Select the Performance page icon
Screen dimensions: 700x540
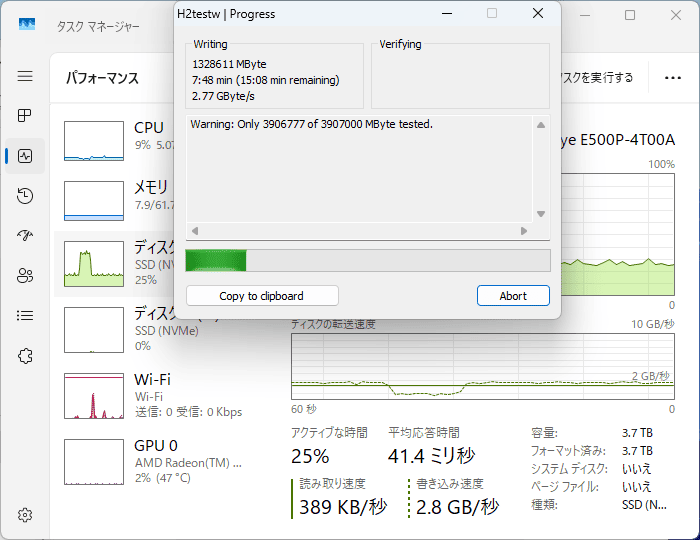click(x=25, y=156)
